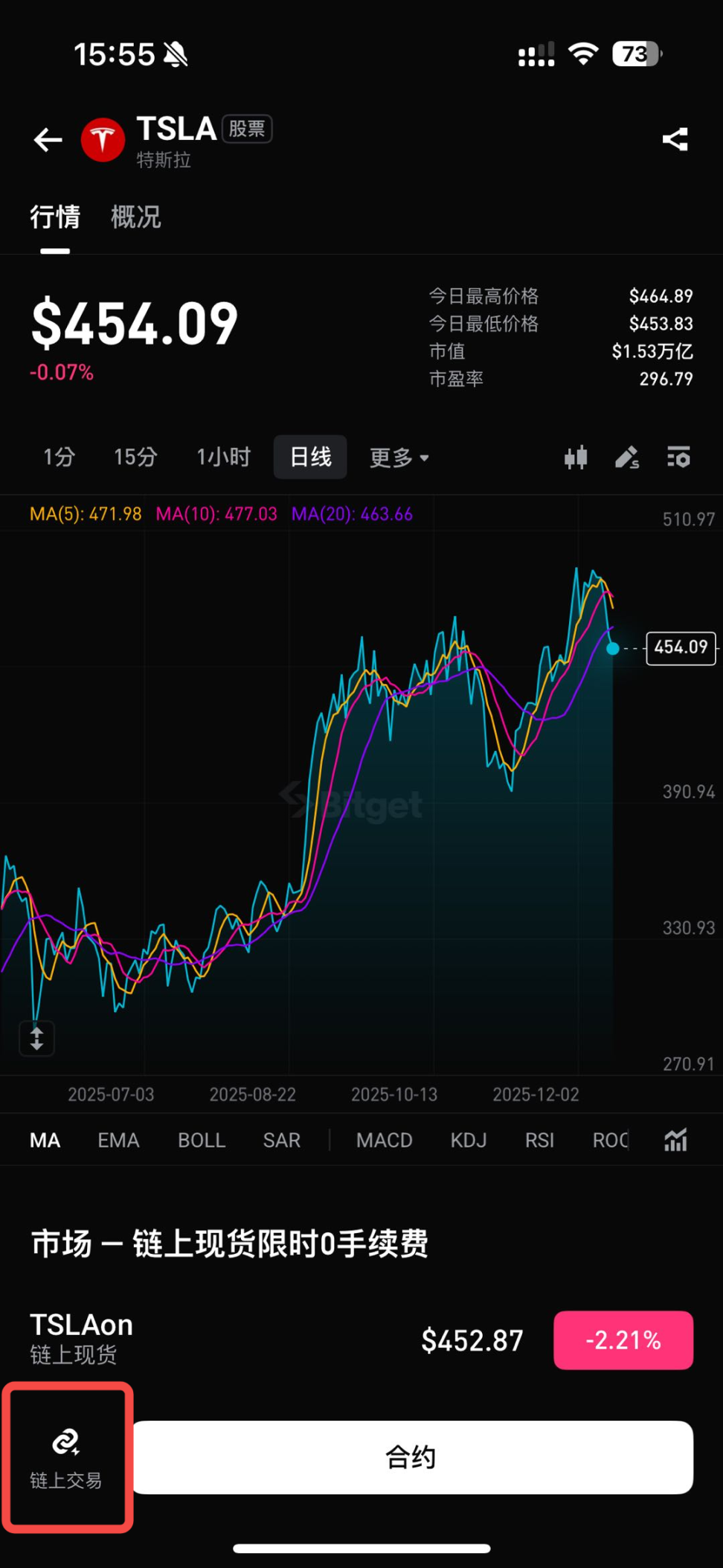Tap the chart vertical expand arrows icon
The image size is (723, 1568).
click(36, 1037)
